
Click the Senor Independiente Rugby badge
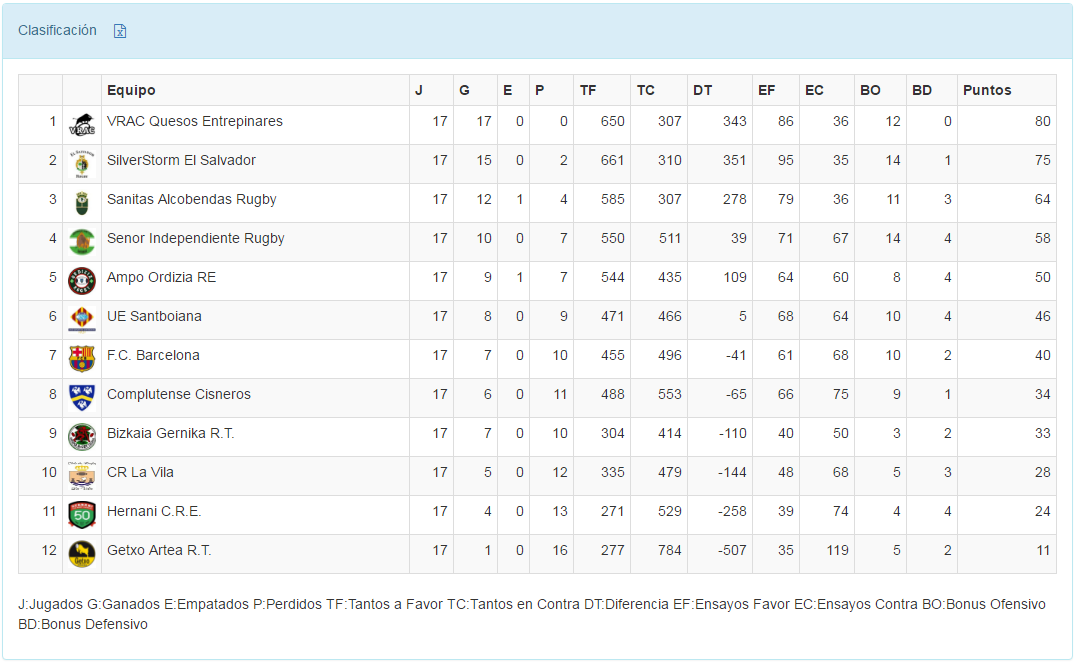[82, 242]
